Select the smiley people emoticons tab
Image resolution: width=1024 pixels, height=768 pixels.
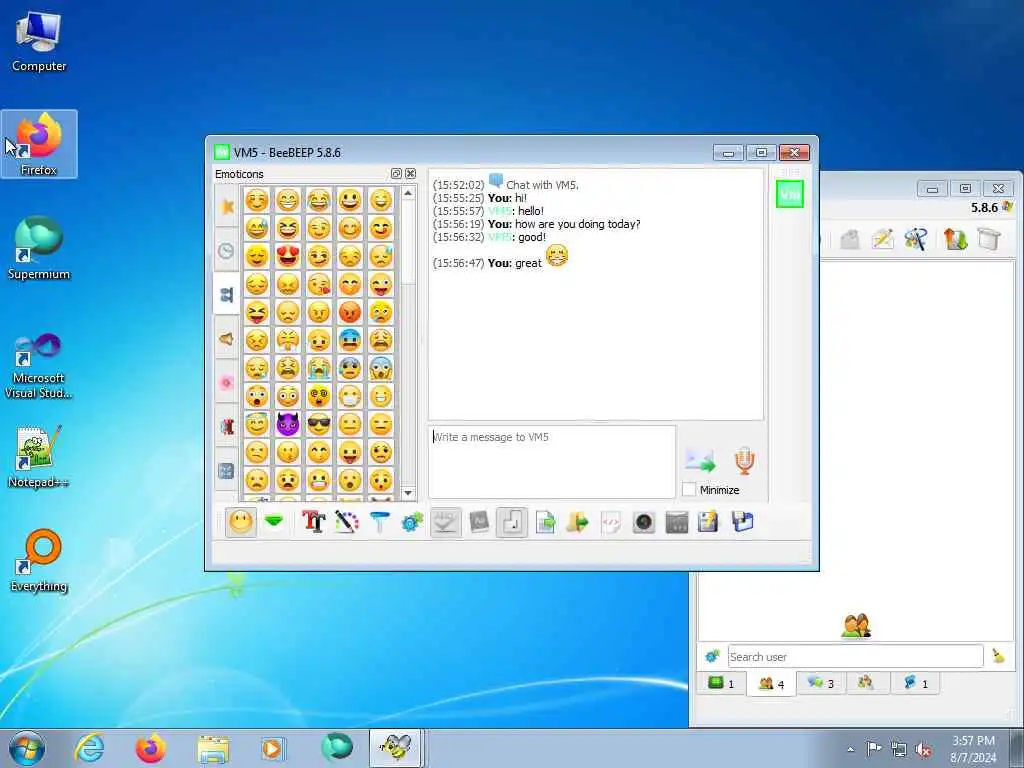click(227, 295)
